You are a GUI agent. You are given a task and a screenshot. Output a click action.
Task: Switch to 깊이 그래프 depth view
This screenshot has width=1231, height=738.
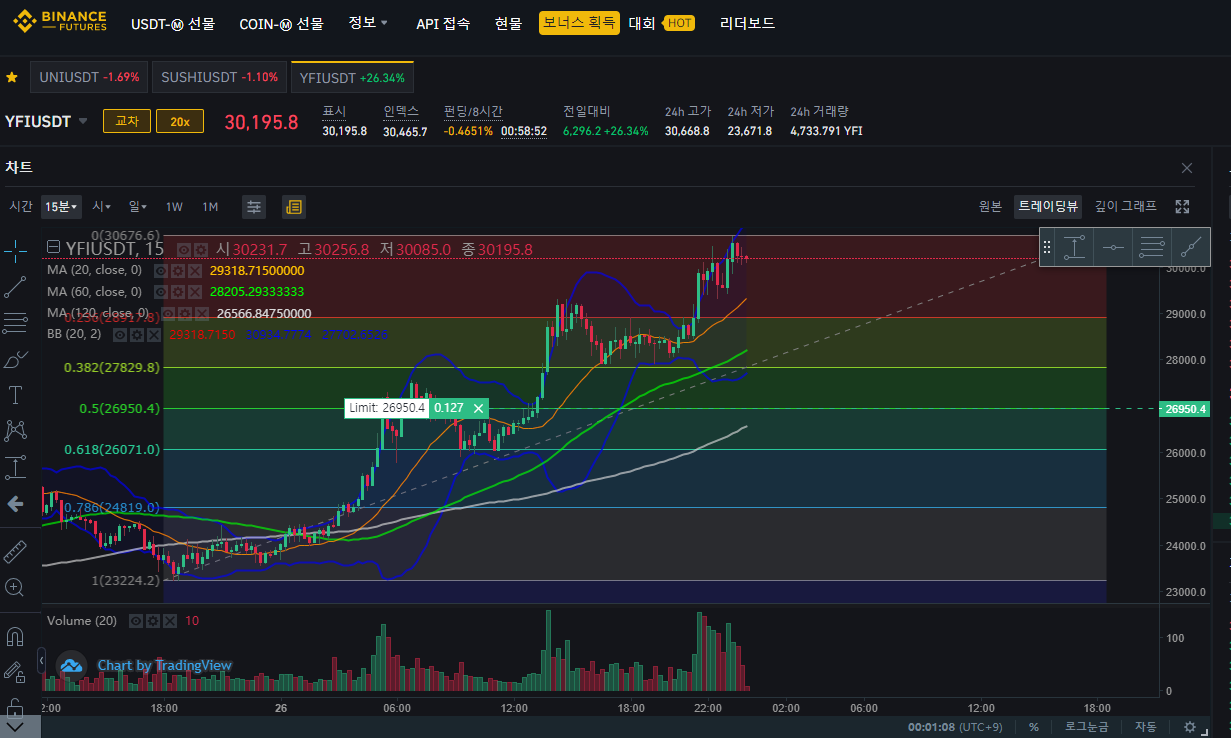click(1126, 206)
